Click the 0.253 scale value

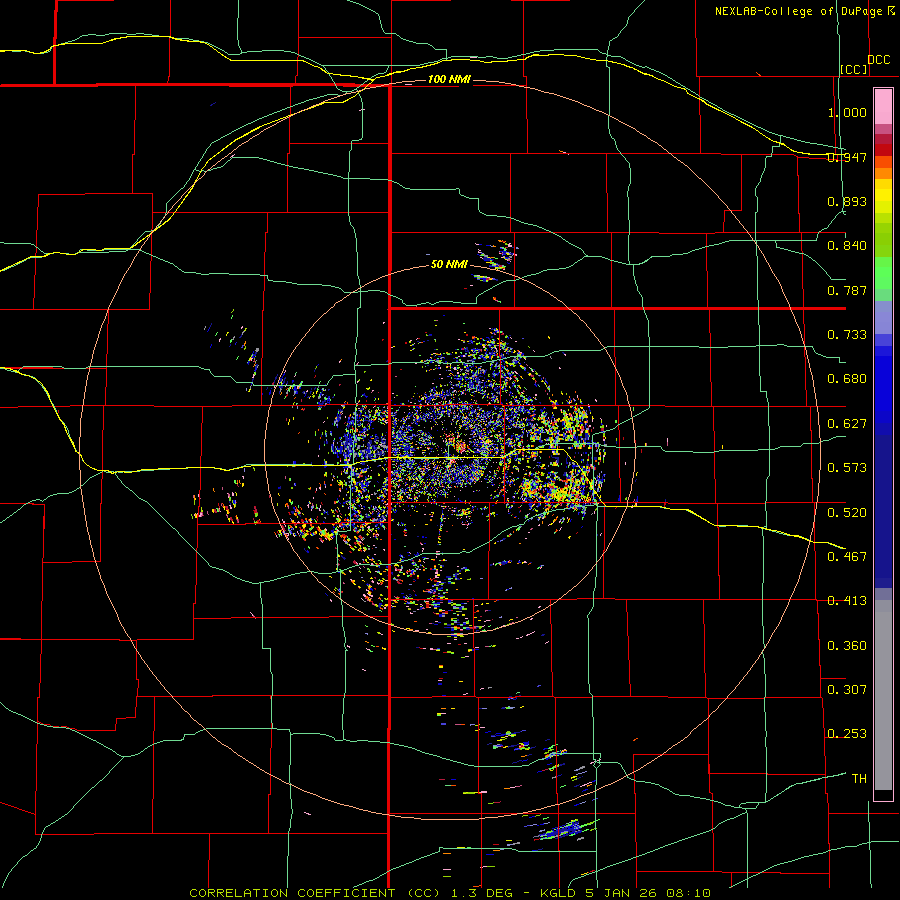847,734
